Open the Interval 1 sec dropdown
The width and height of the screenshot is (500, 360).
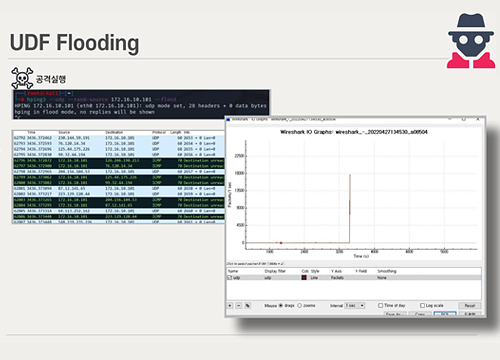pos(355,305)
